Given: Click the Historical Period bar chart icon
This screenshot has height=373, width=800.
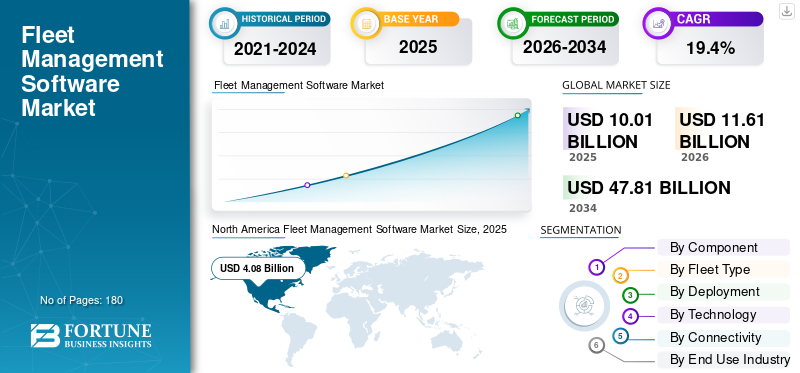Looking at the screenshot, I should coord(224,23).
